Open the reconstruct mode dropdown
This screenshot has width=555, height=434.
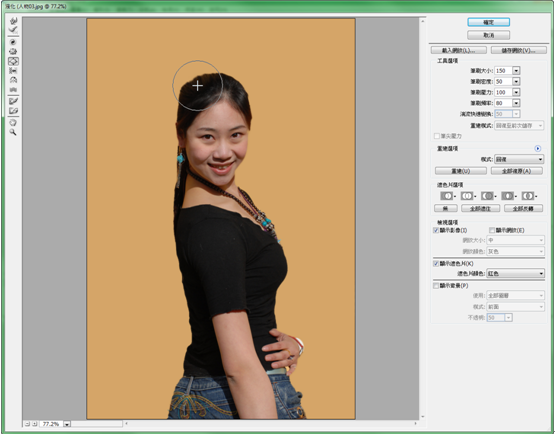click(519, 159)
